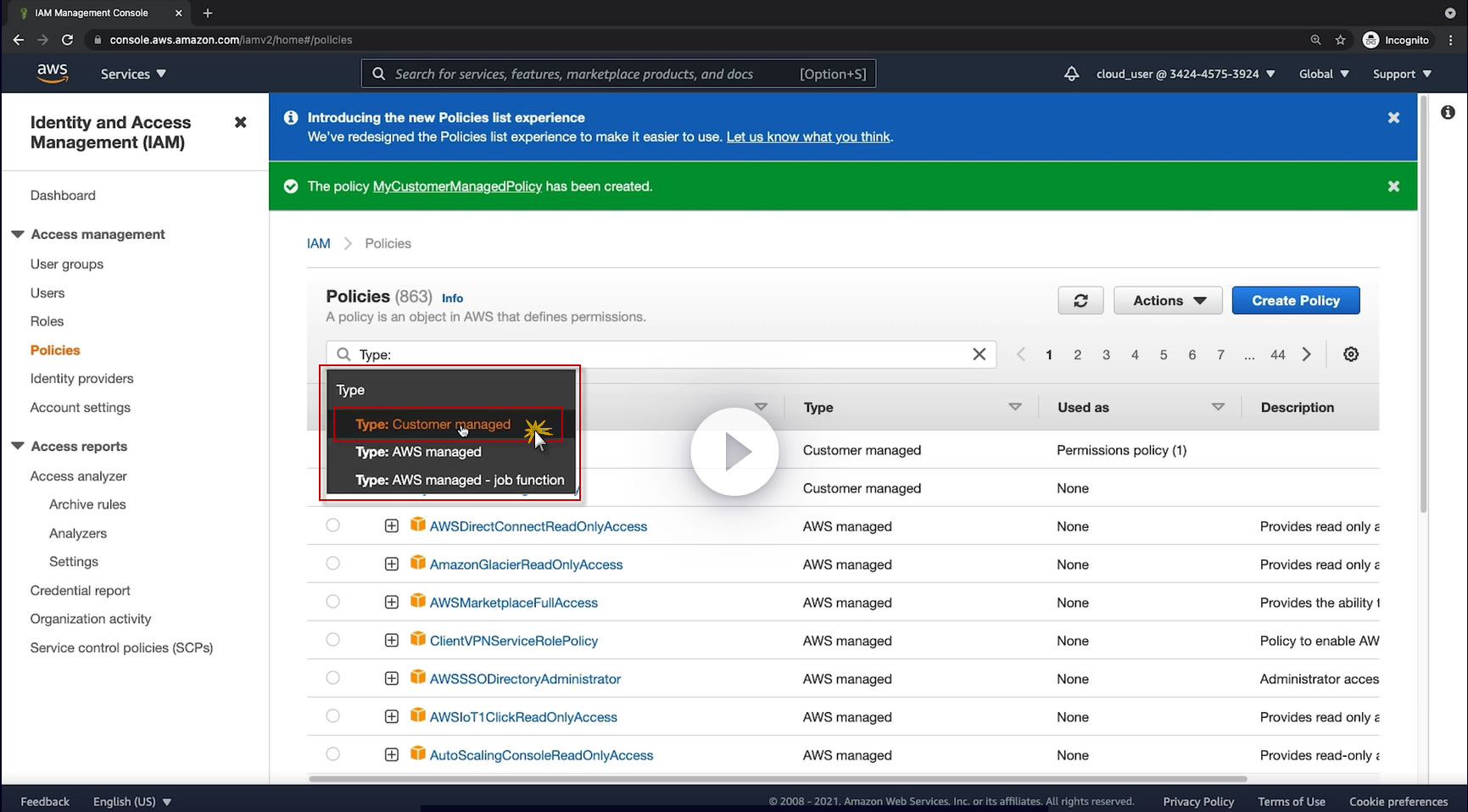1468x812 pixels.
Task: Open the Services dropdown menu
Action: 133,75
